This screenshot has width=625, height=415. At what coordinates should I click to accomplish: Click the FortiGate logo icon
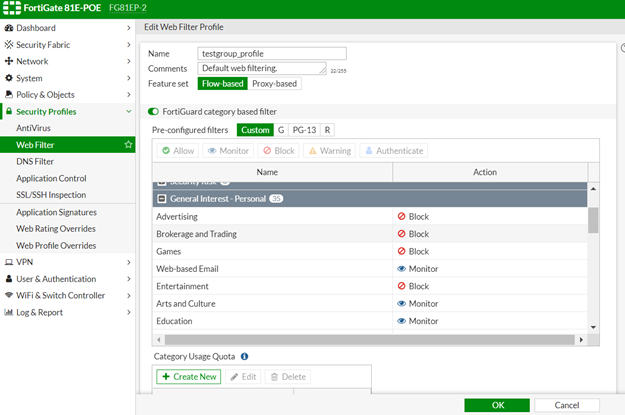coord(12,8)
